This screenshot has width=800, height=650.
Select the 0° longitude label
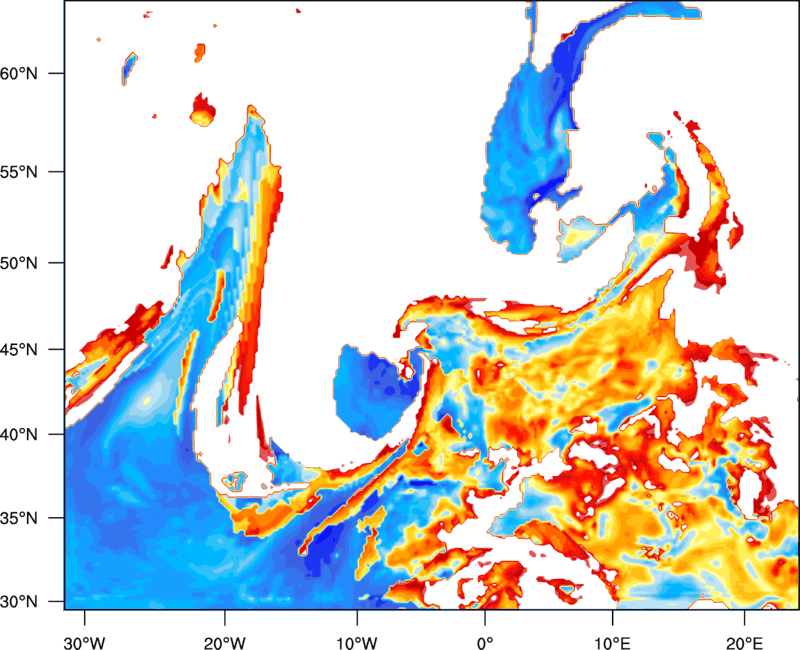coord(485,640)
